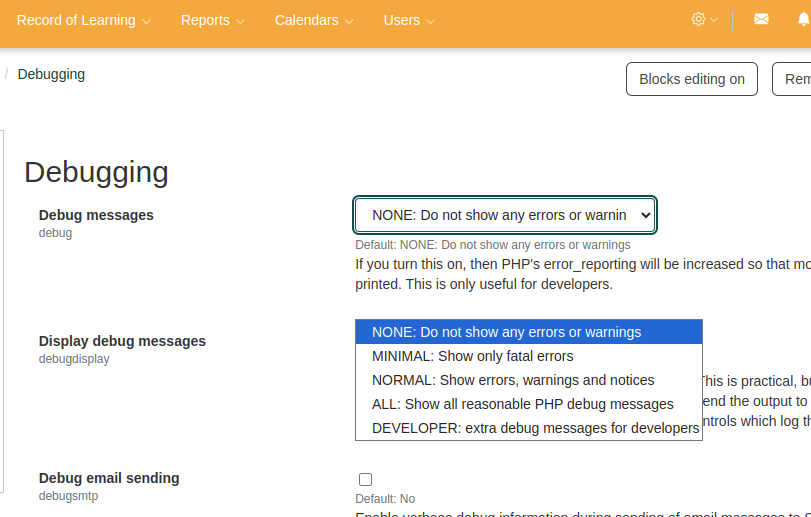
Task: Open messages via the envelope icon
Action: 761,20
